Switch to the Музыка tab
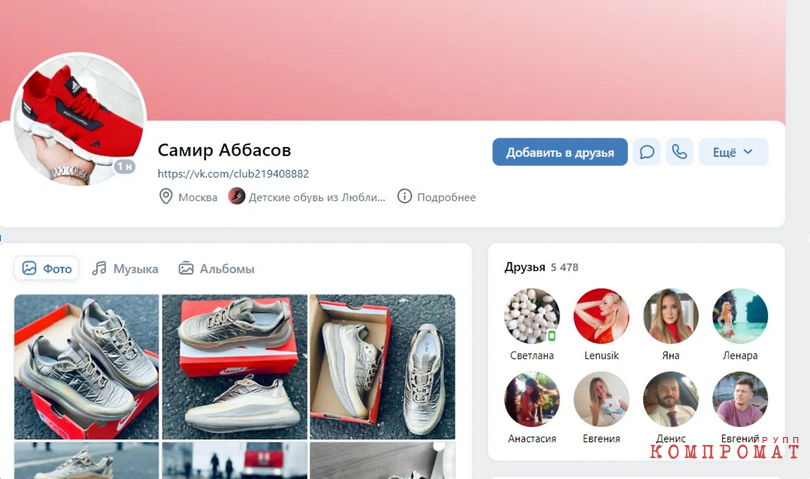810x479 pixels. [x=126, y=269]
